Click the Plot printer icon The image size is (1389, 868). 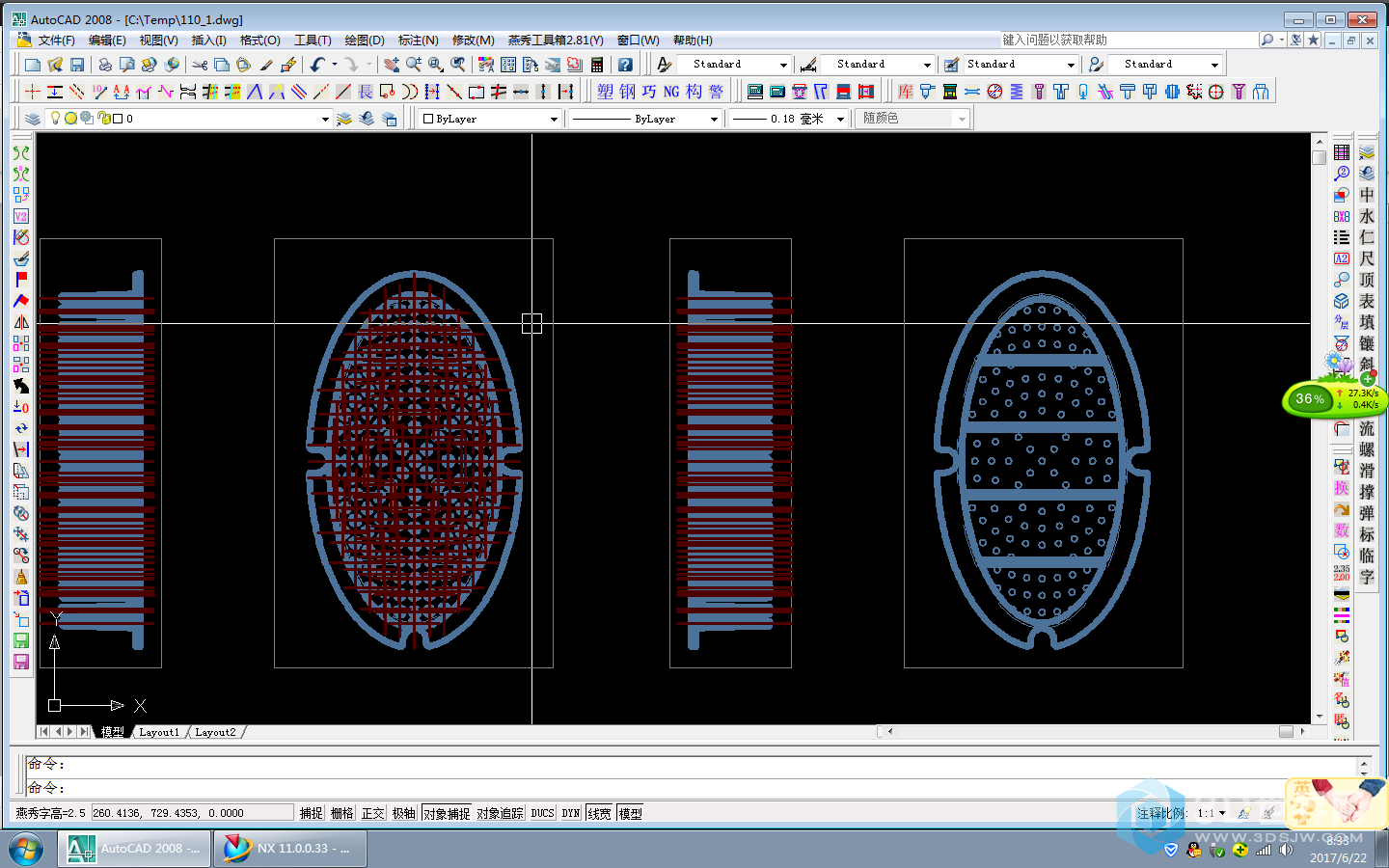pyautogui.click(x=105, y=65)
